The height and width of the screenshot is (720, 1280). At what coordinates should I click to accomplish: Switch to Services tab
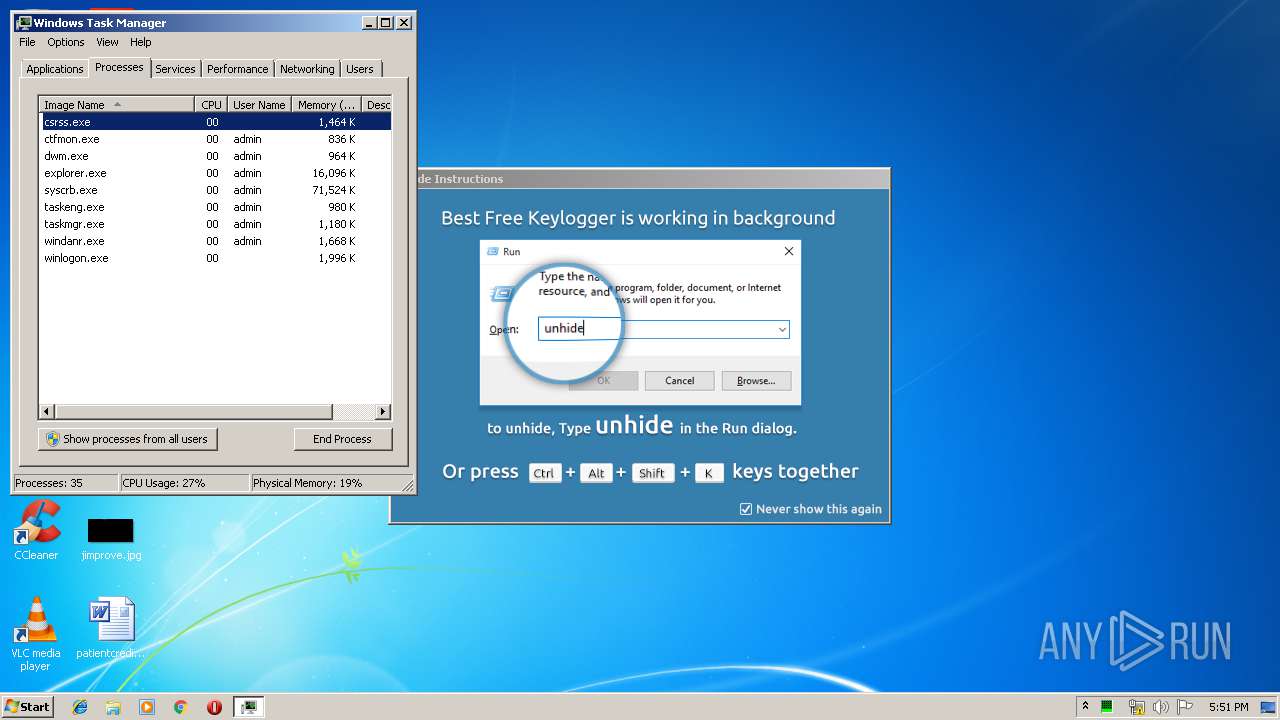175,69
